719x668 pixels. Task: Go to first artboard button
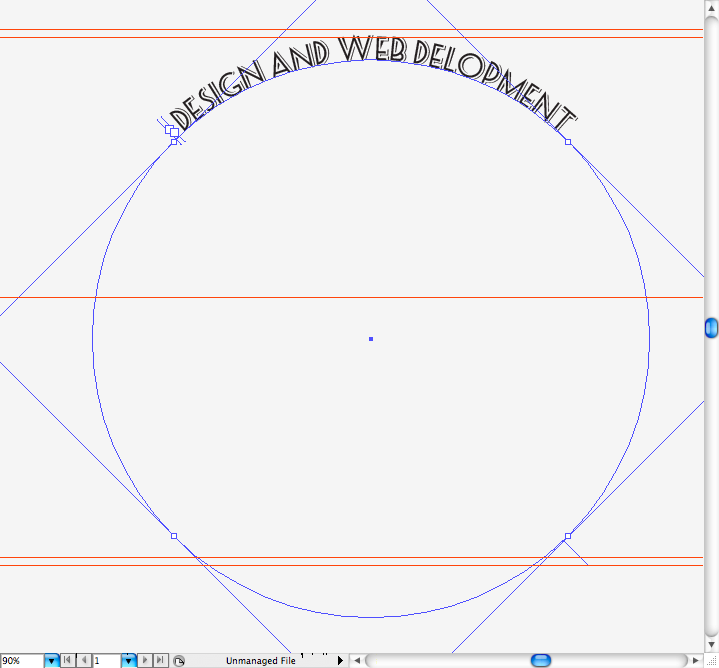pyautogui.click(x=67, y=660)
